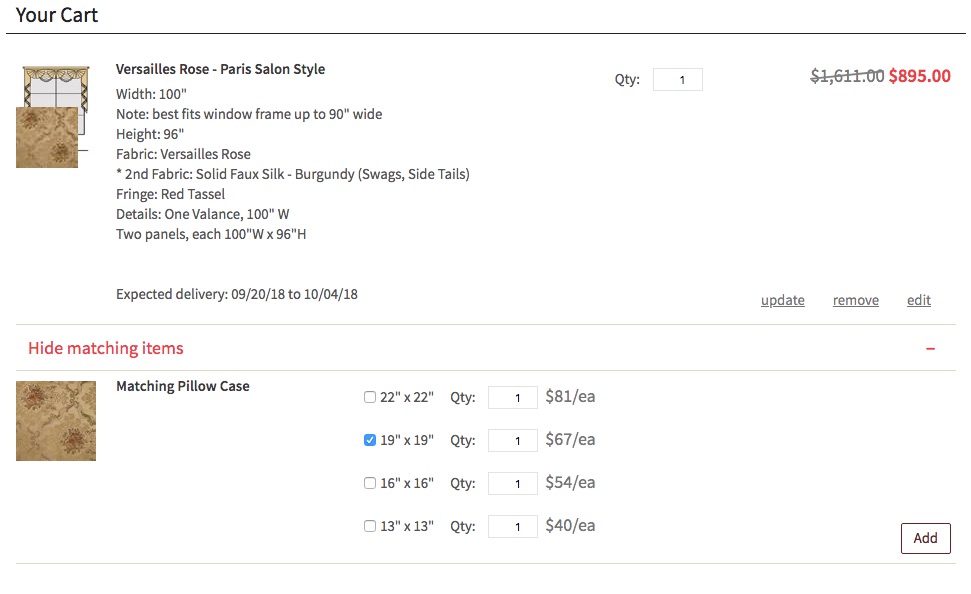Click the update link for cart item

click(782, 300)
